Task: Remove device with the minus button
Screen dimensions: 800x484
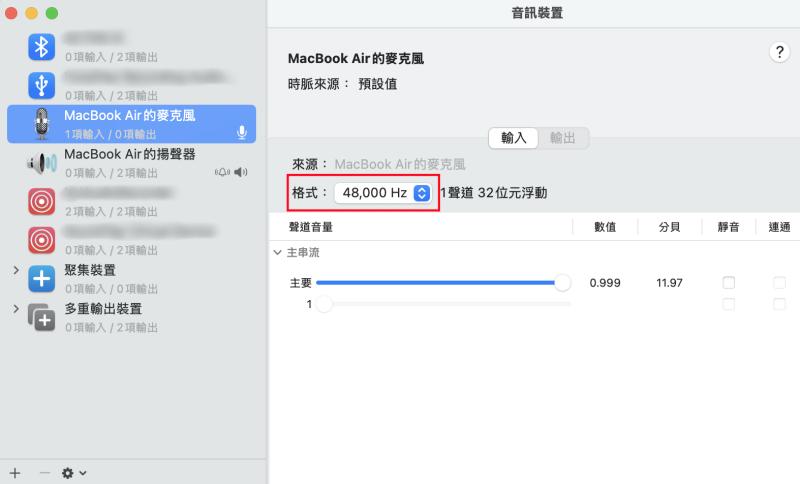Action: [x=44, y=473]
